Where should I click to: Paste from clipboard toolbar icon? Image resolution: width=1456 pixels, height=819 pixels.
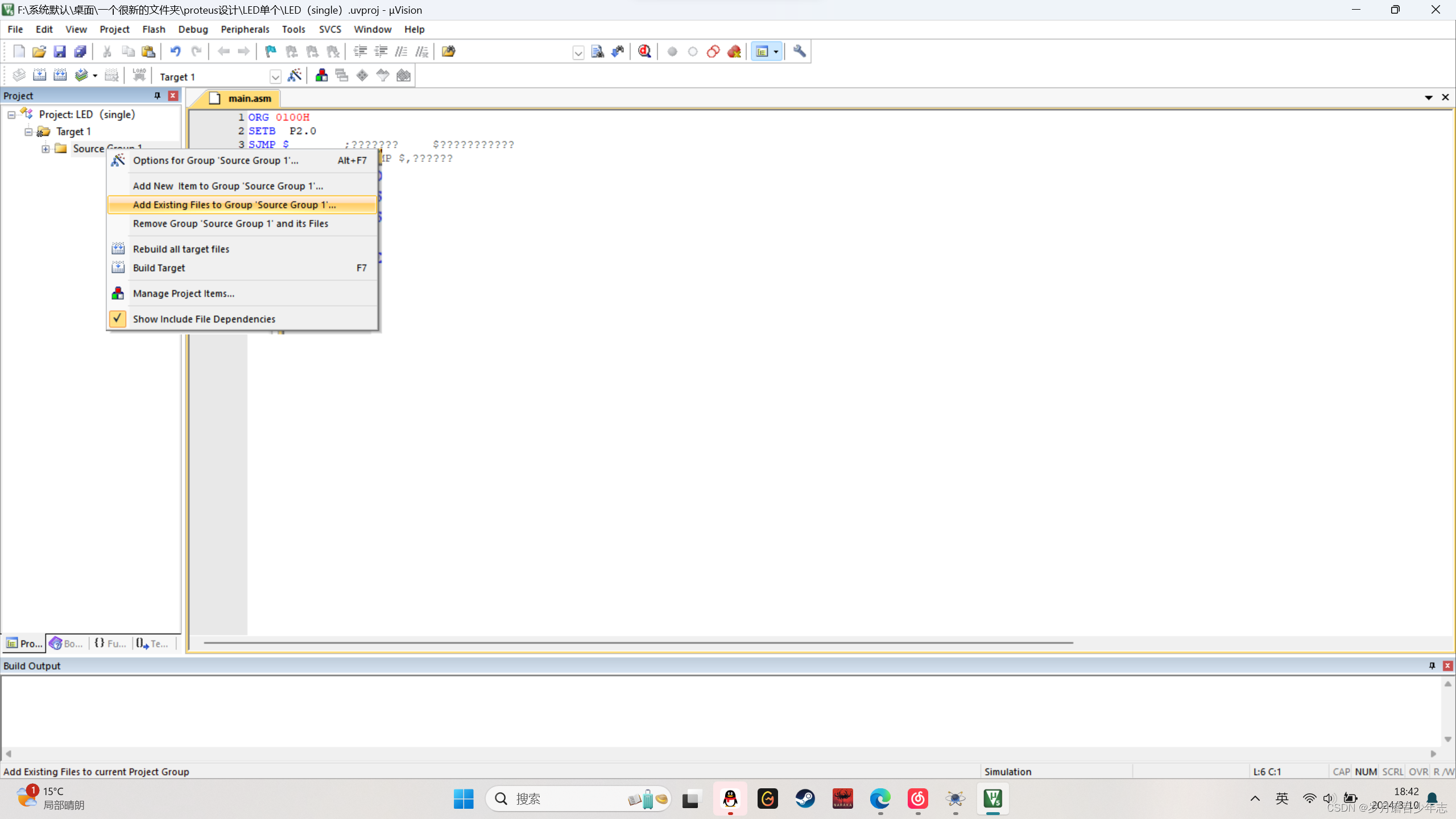click(x=148, y=52)
